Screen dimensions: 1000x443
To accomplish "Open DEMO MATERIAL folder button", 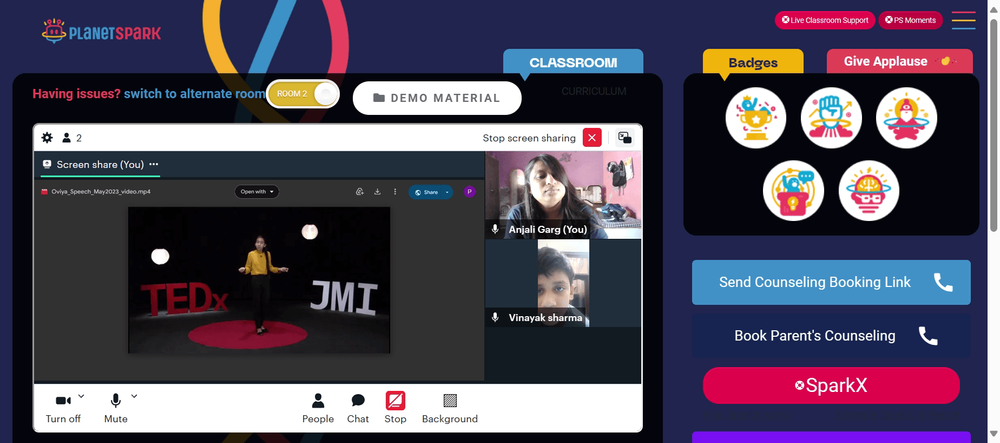I will pos(437,98).
